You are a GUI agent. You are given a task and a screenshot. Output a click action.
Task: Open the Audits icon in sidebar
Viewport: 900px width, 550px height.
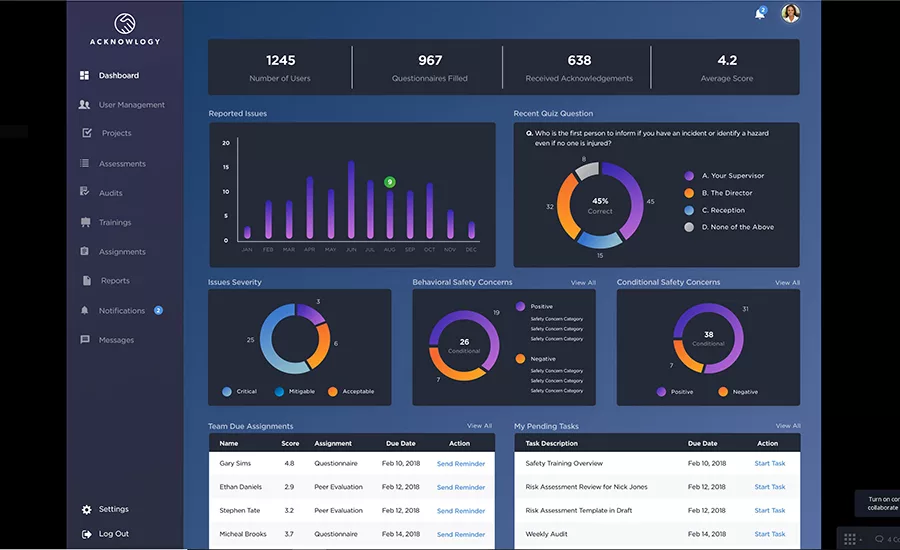pyautogui.click(x=84, y=192)
